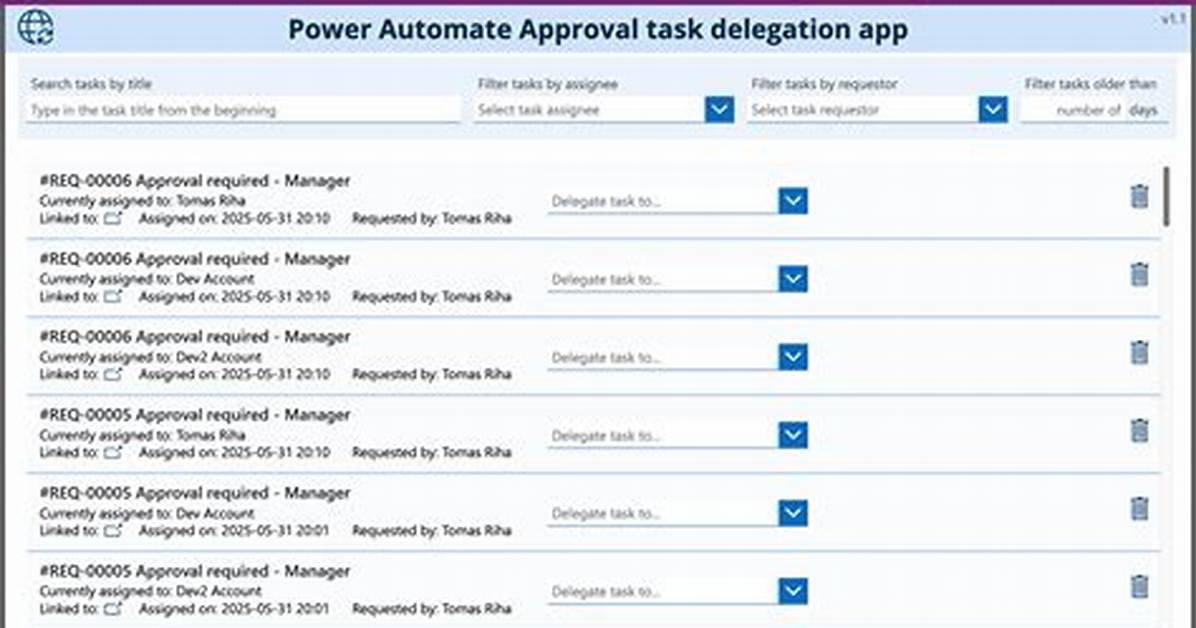Open linked item for REQ-00005 Dev Account task
The width and height of the screenshot is (1196, 628).
click(x=113, y=530)
